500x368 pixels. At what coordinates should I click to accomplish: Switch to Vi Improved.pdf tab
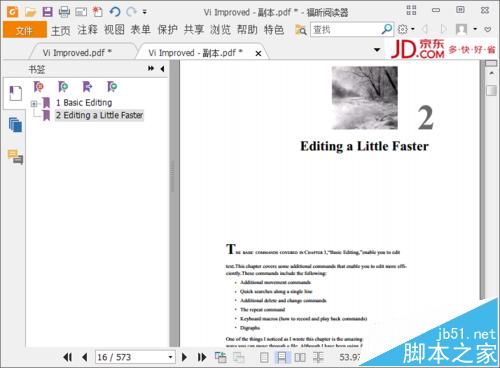click(x=77, y=53)
